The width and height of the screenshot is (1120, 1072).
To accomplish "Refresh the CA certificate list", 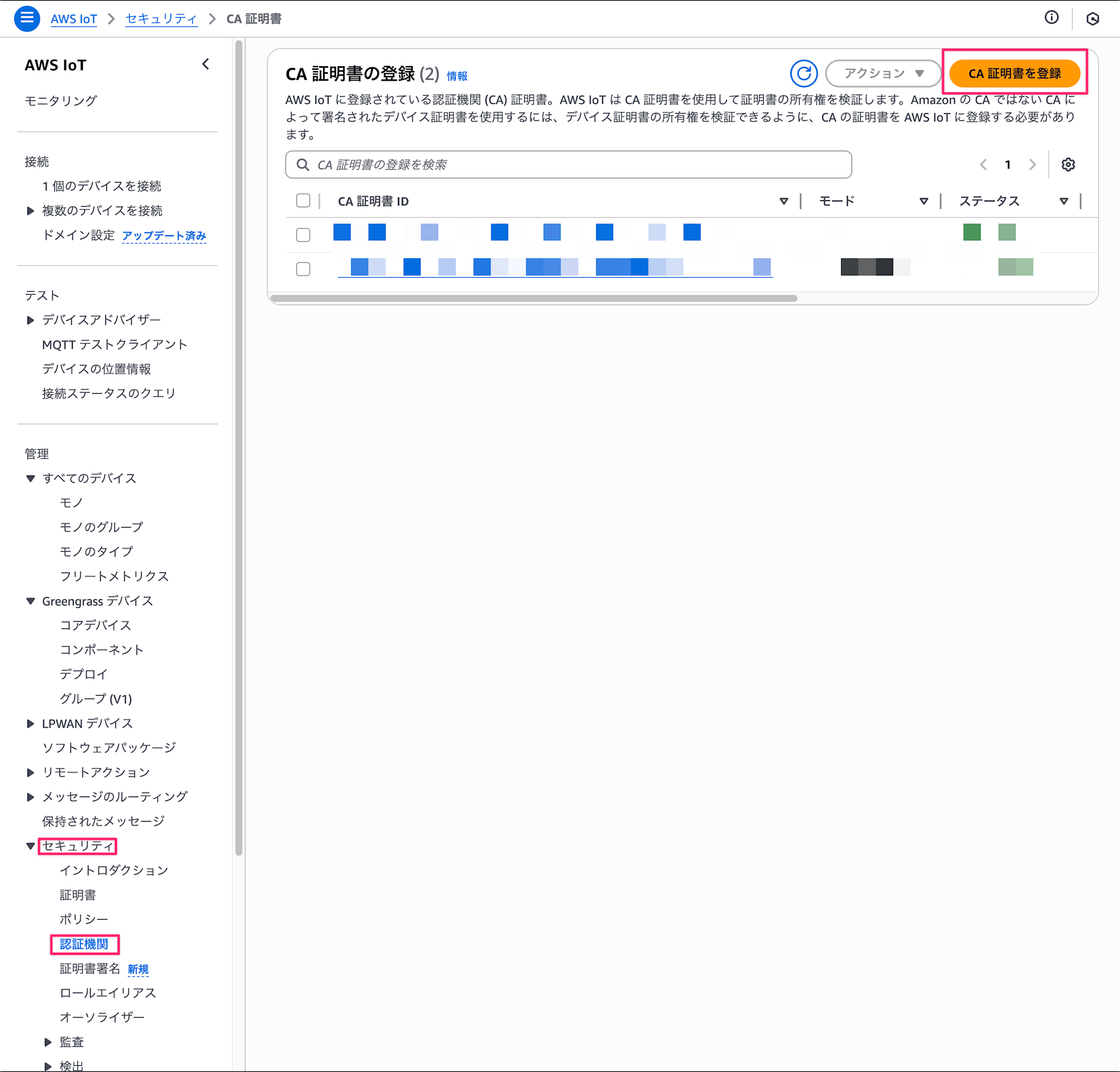I will coord(804,74).
